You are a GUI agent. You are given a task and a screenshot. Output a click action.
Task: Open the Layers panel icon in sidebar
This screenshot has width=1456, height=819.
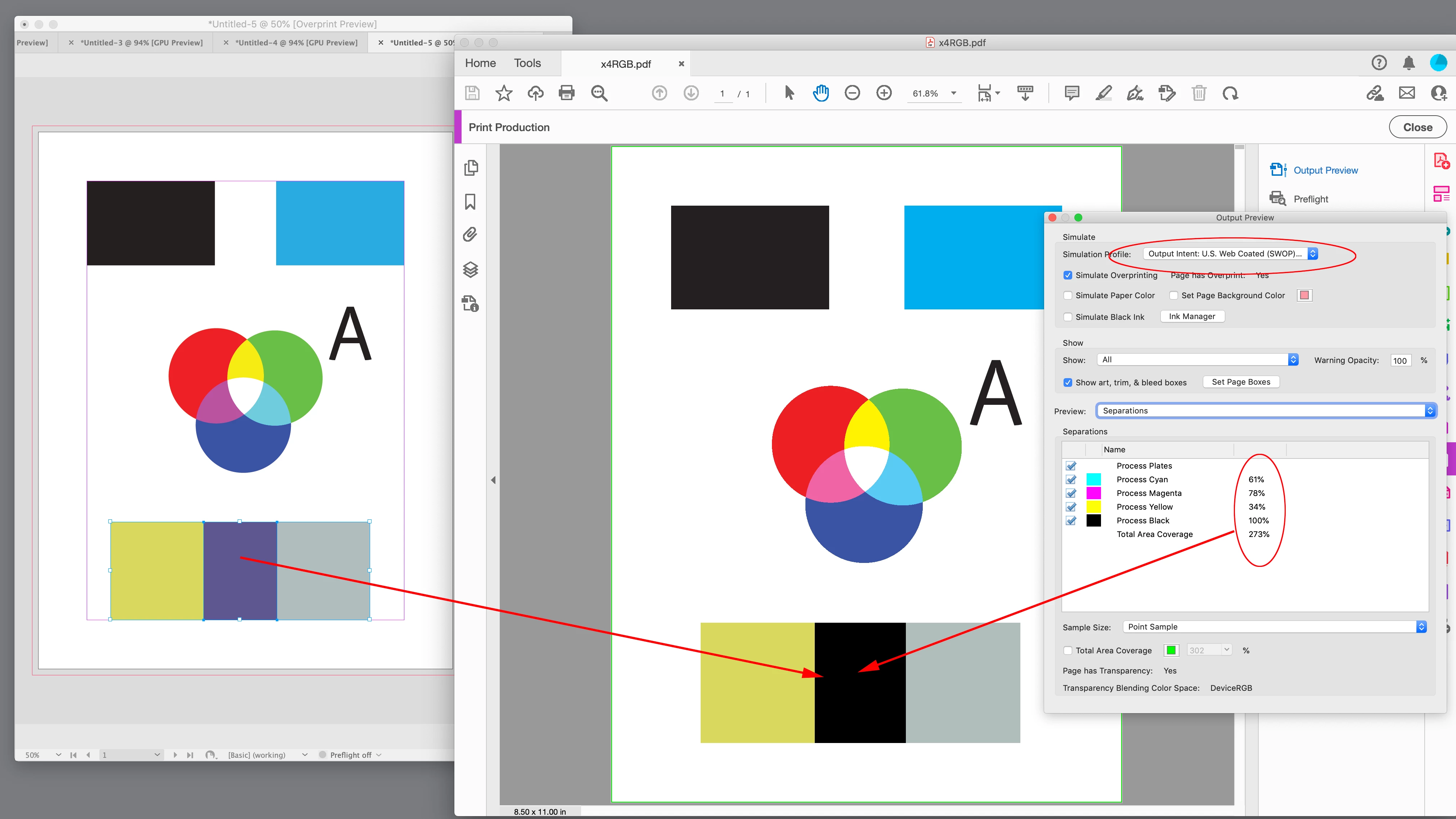tap(470, 270)
